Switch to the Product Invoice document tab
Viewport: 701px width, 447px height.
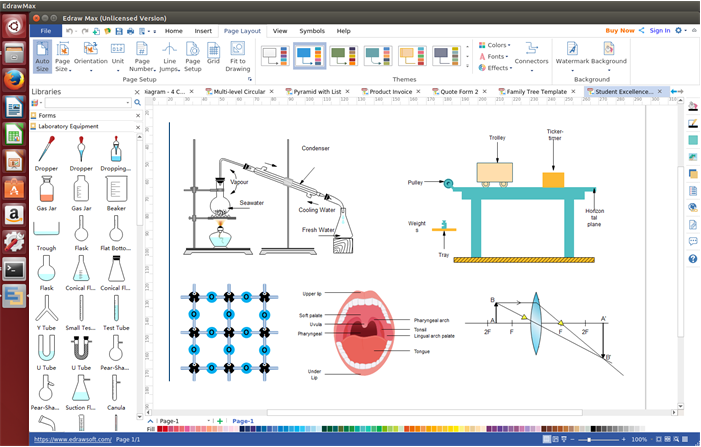click(390, 92)
